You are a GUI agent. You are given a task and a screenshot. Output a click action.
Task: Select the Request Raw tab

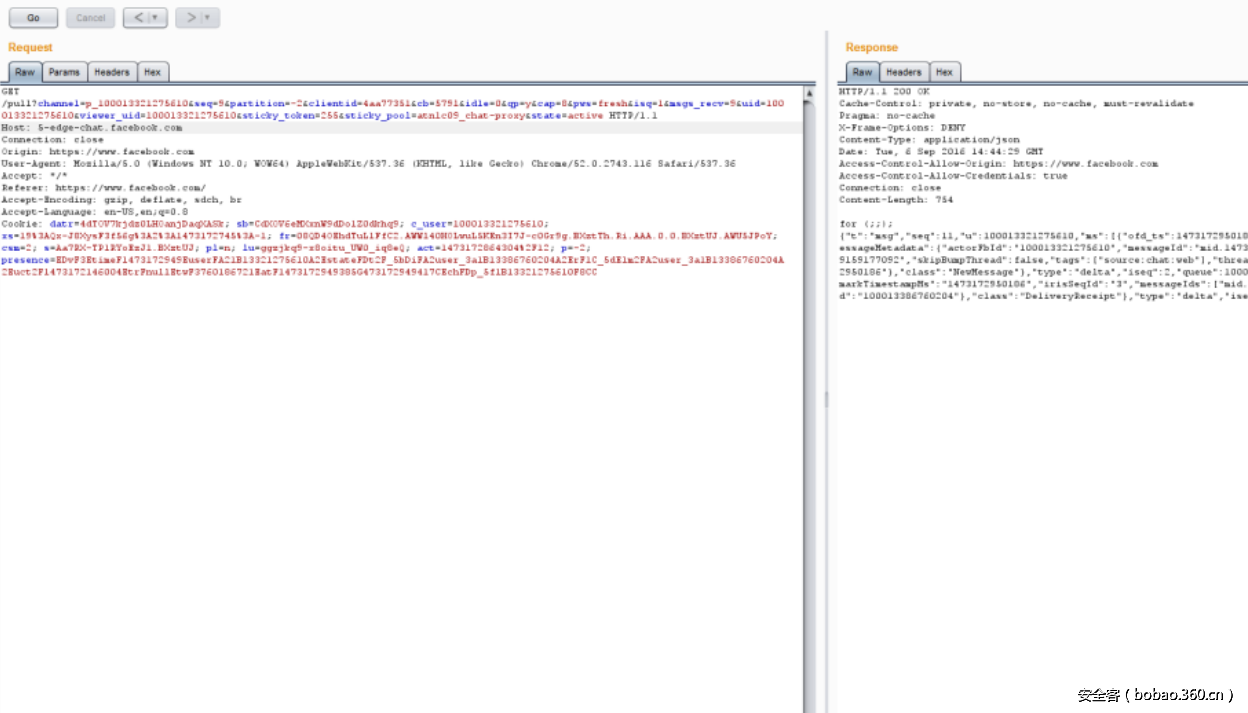pyautogui.click(x=25, y=72)
